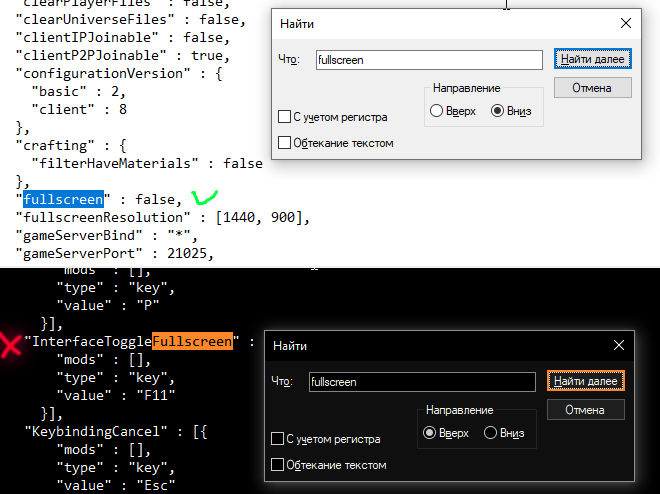Click the 'clientP2PJoinable' : true line
Viewport: 660px width, 494px height.
(122, 55)
